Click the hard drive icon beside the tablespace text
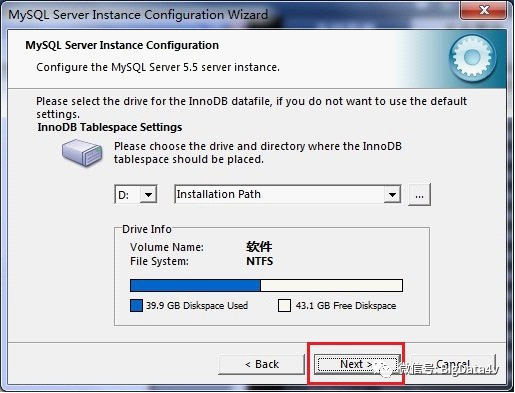This screenshot has width=515, height=393. (82, 153)
